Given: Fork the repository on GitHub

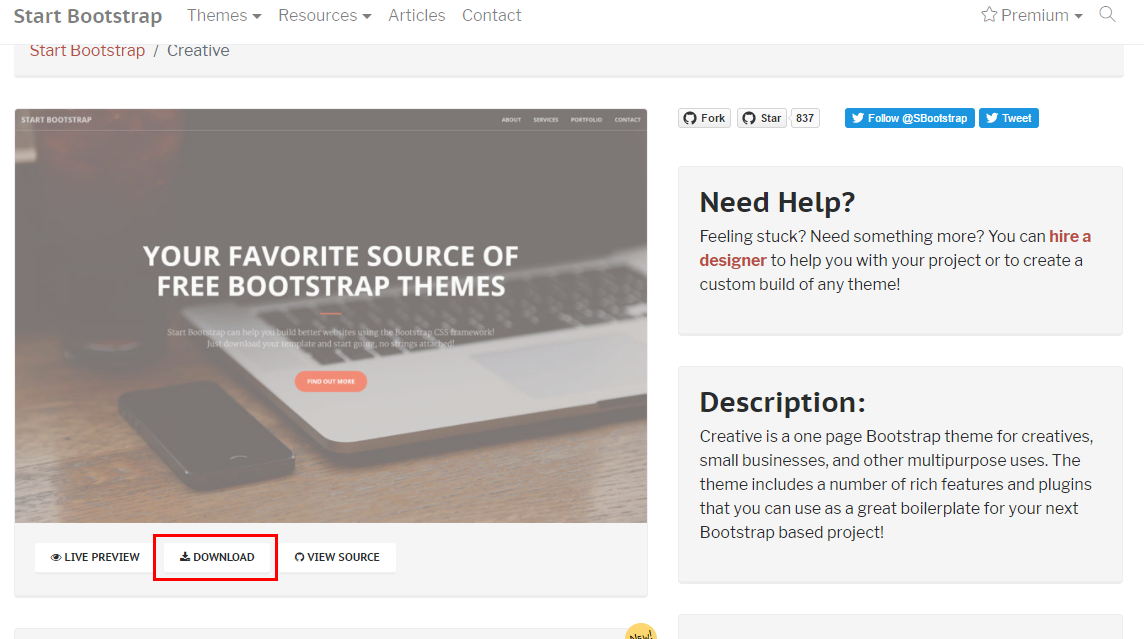Looking at the screenshot, I should point(704,118).
